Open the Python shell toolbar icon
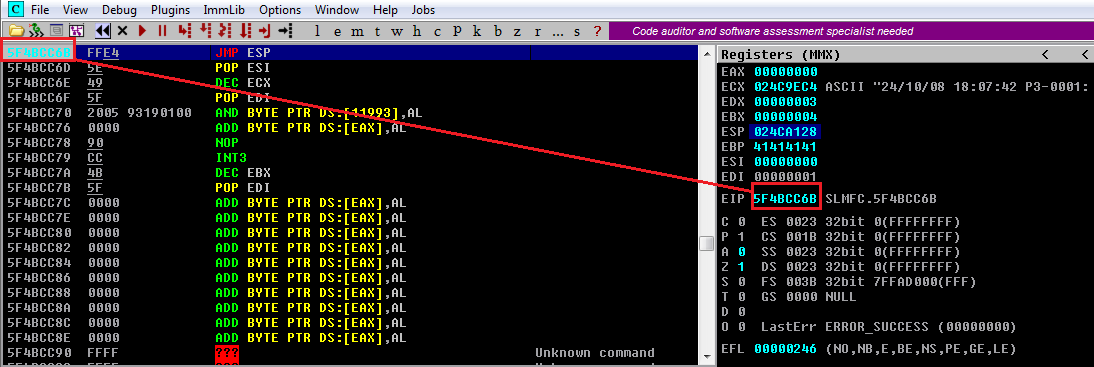1094x367 pixels. pyautogui.click(x=36, y=31)
